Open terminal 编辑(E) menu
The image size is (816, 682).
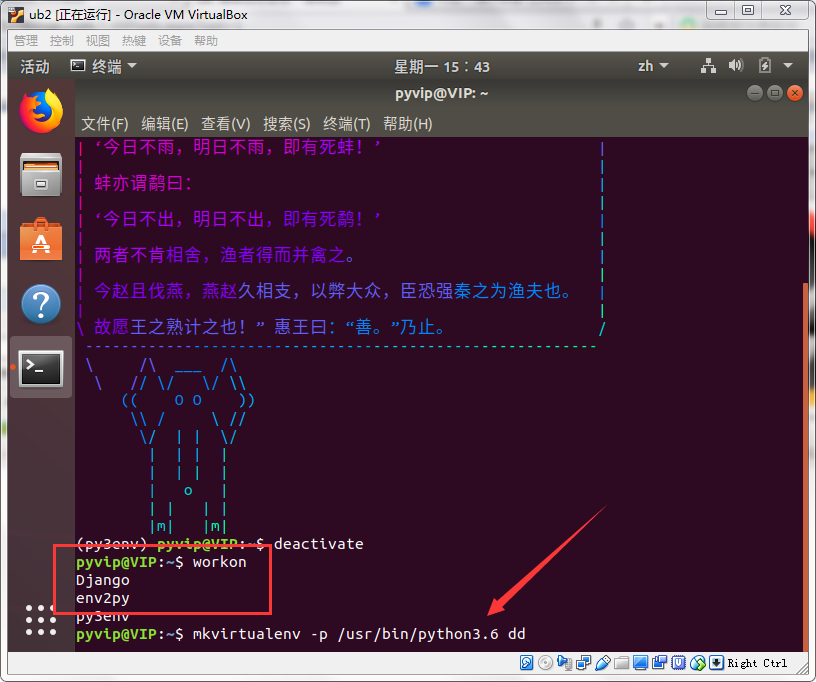(164, 124)
